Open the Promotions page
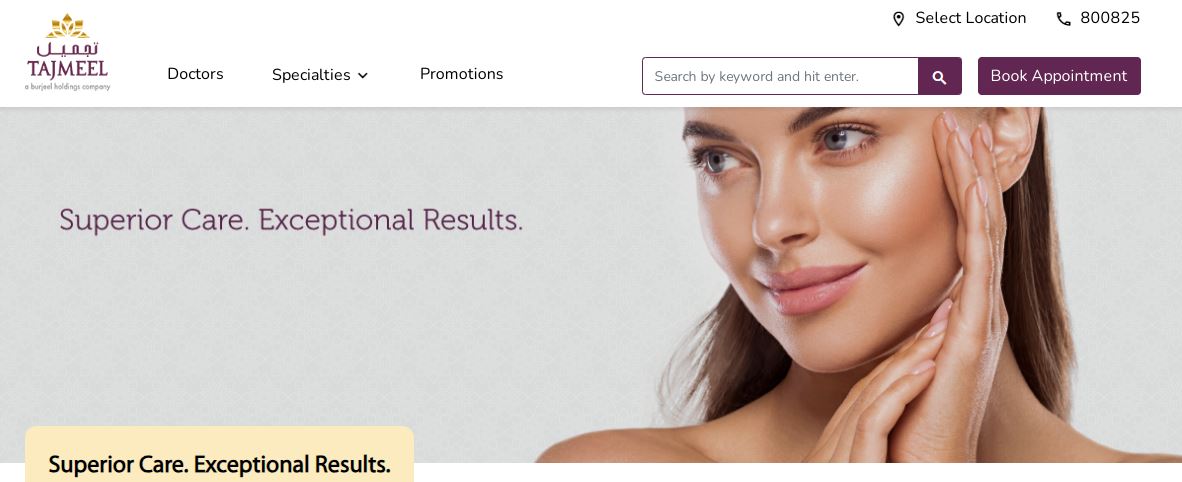 point(461,74)
